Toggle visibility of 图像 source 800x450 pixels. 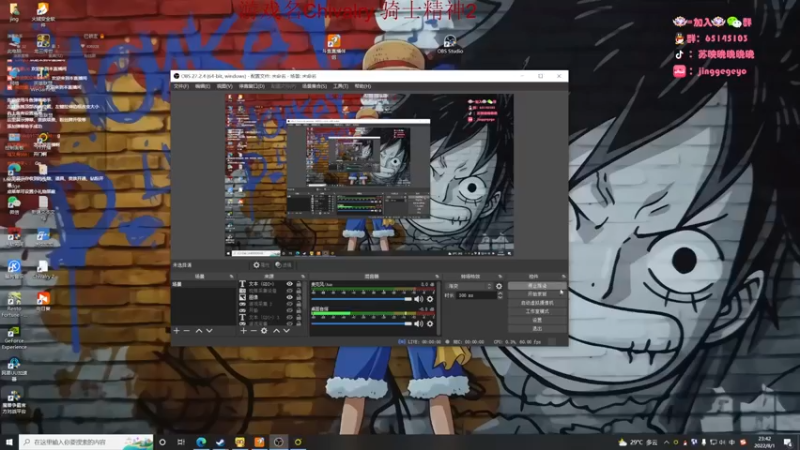tap(289, 297)
